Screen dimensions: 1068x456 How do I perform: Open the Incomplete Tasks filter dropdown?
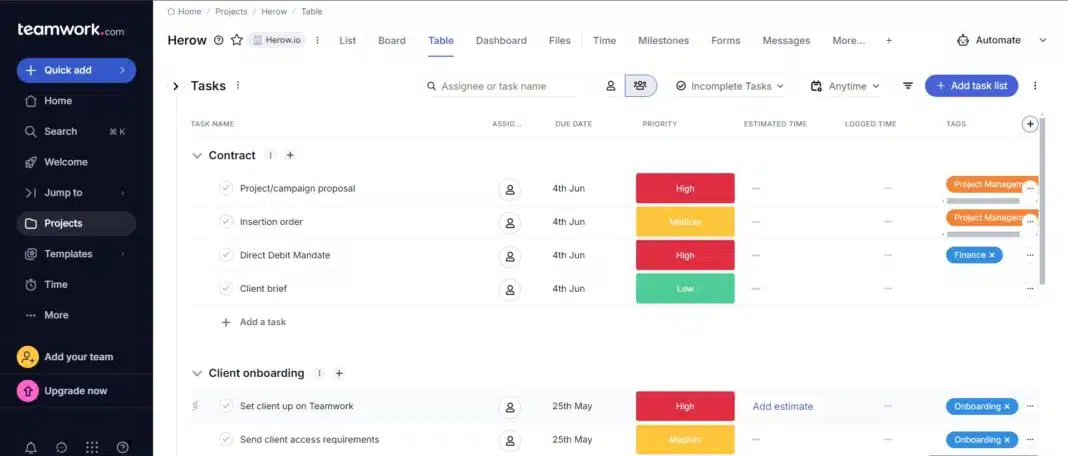point(730,86)
